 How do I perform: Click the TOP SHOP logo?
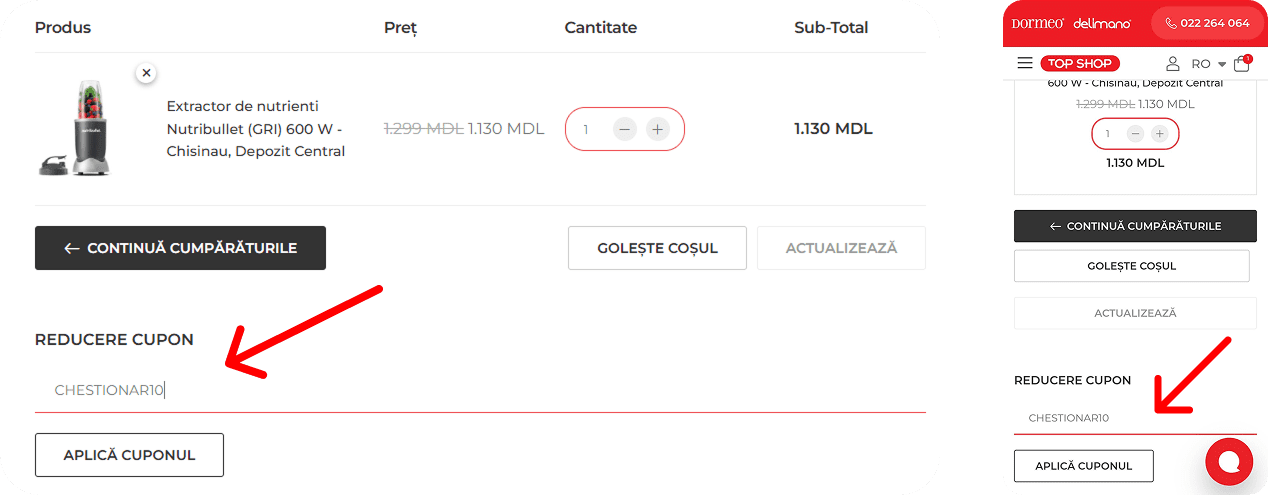click(x=1080, y=63)
